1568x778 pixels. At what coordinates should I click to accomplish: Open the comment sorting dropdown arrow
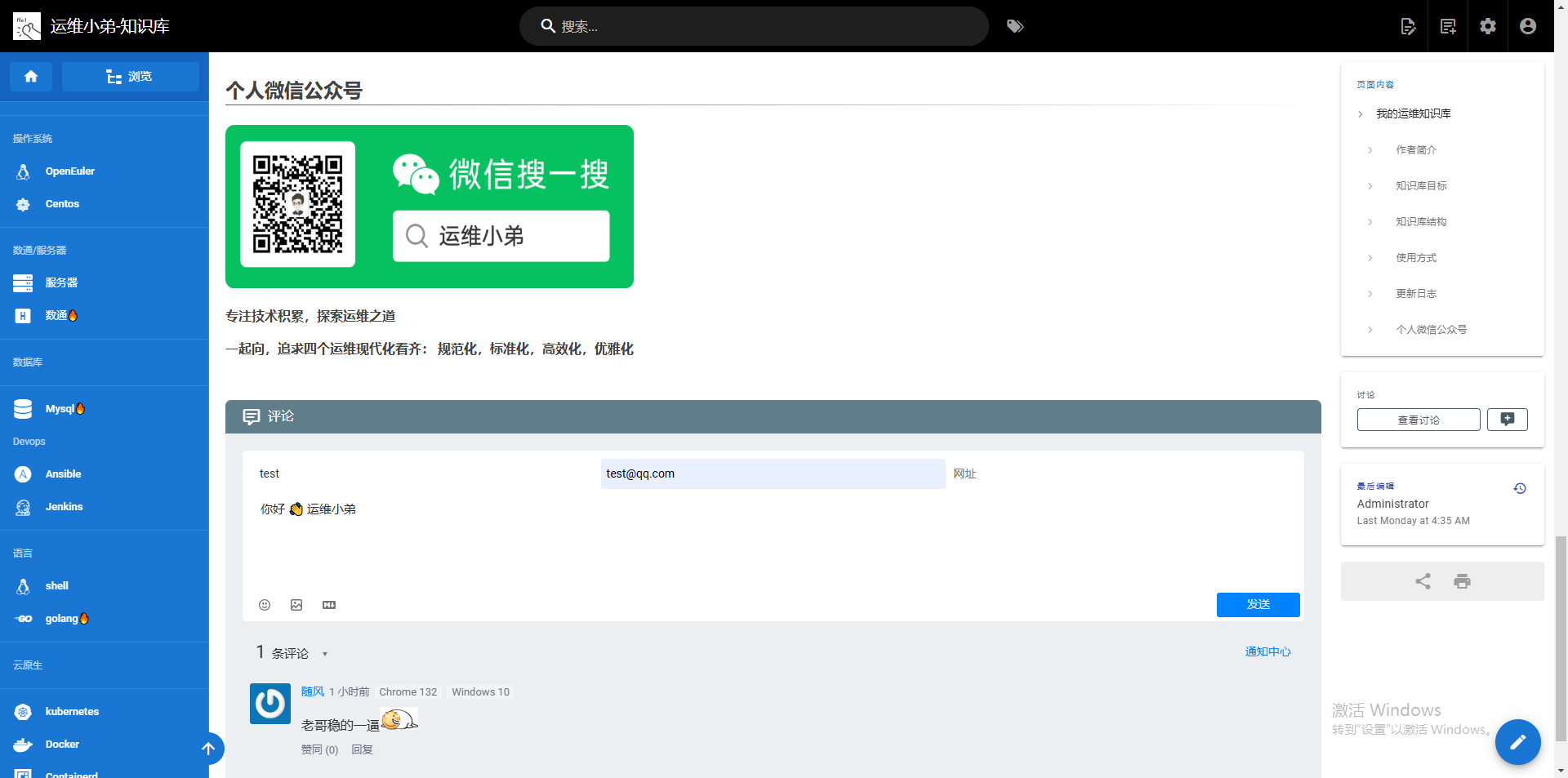coord(324,653)
